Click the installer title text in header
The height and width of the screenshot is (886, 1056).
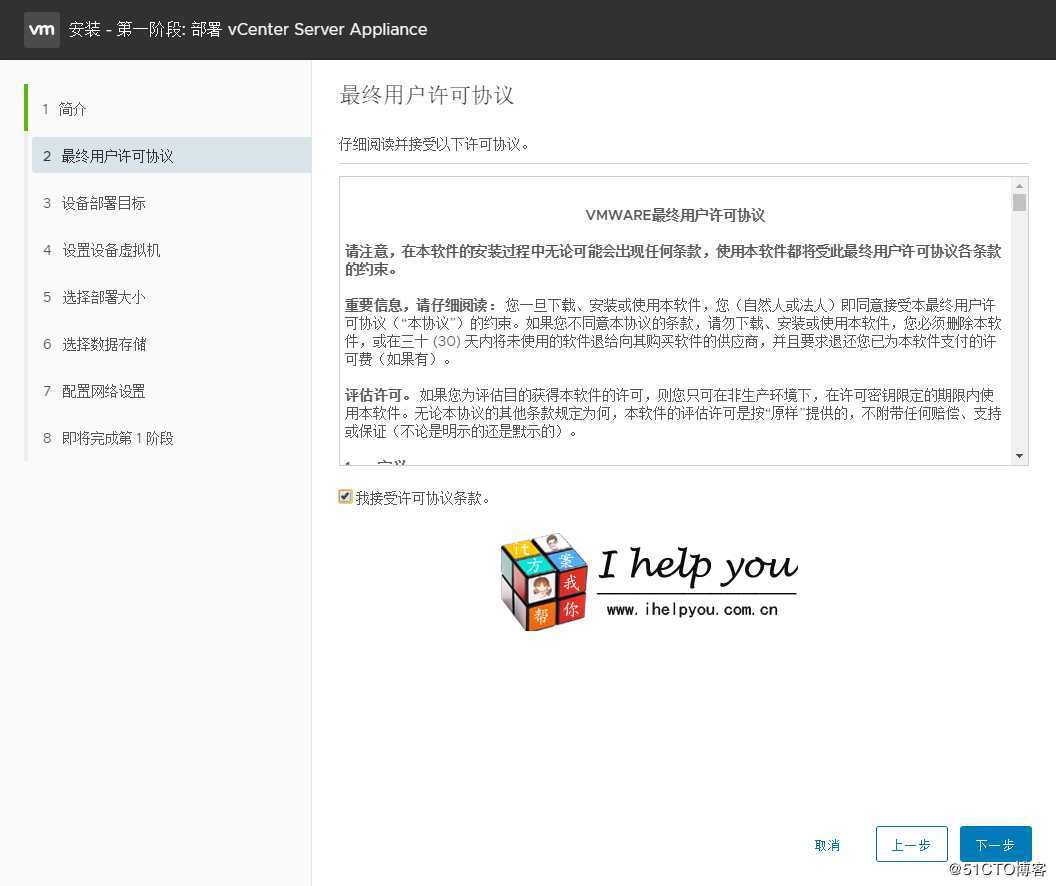pos(248,30)
